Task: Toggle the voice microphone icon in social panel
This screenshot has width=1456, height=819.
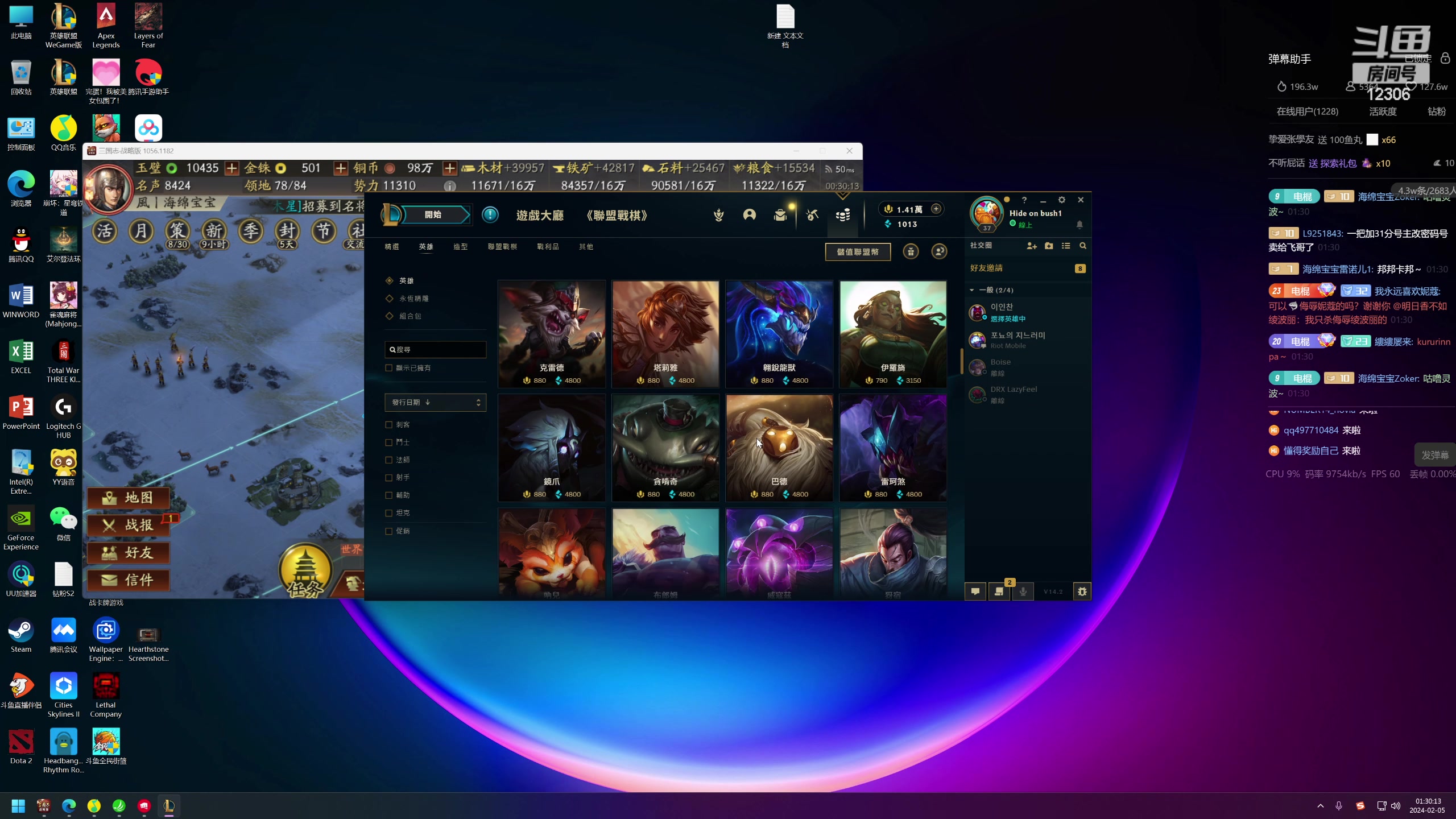Action: [x=1023, y=591]
